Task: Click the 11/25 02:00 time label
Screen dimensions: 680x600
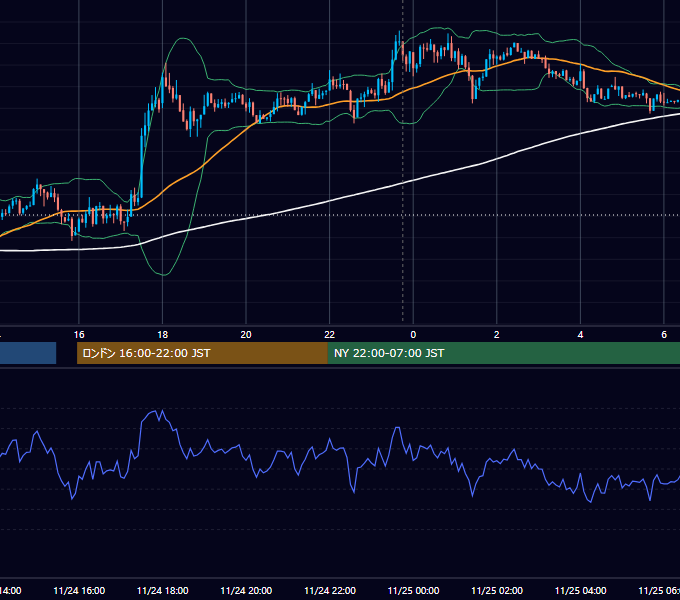Action: [x=497, y=590]
